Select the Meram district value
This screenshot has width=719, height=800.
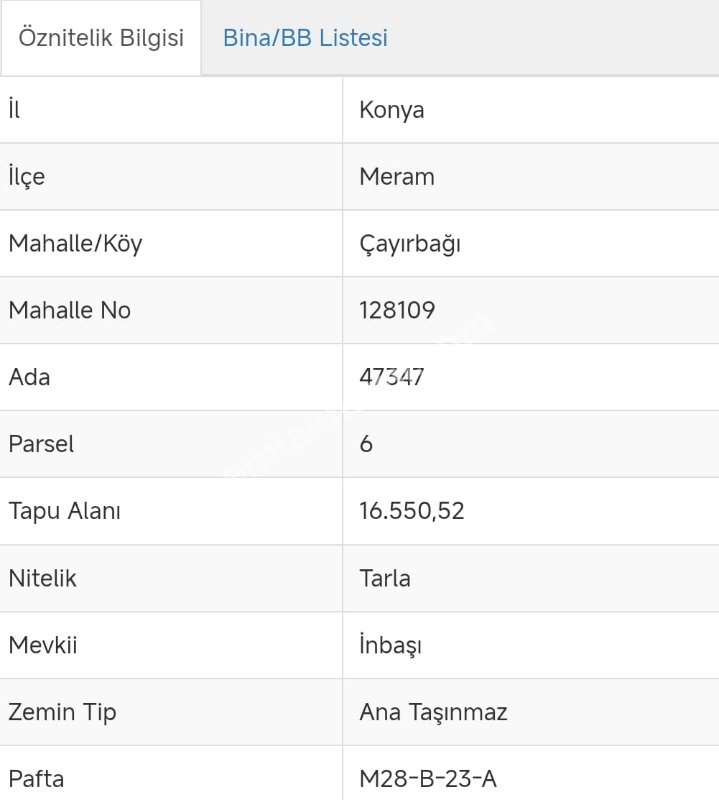[397, 177]
